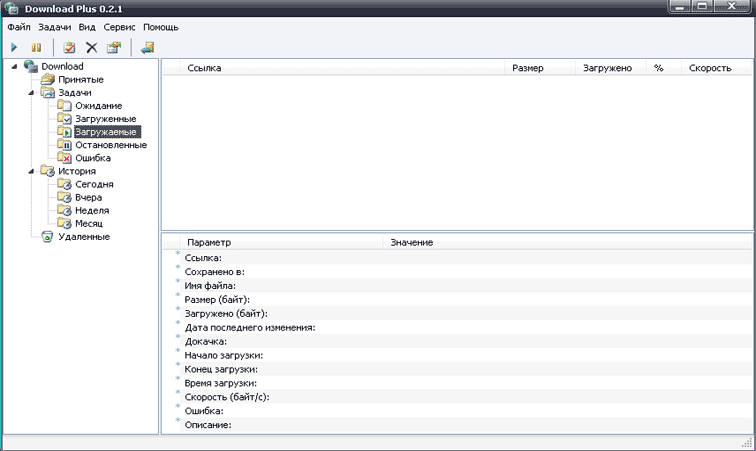Viewport: 756px width, 451px height.
Task: Collapse the Download root tree node
Action: pyautogui.click(x=14, y=66)
